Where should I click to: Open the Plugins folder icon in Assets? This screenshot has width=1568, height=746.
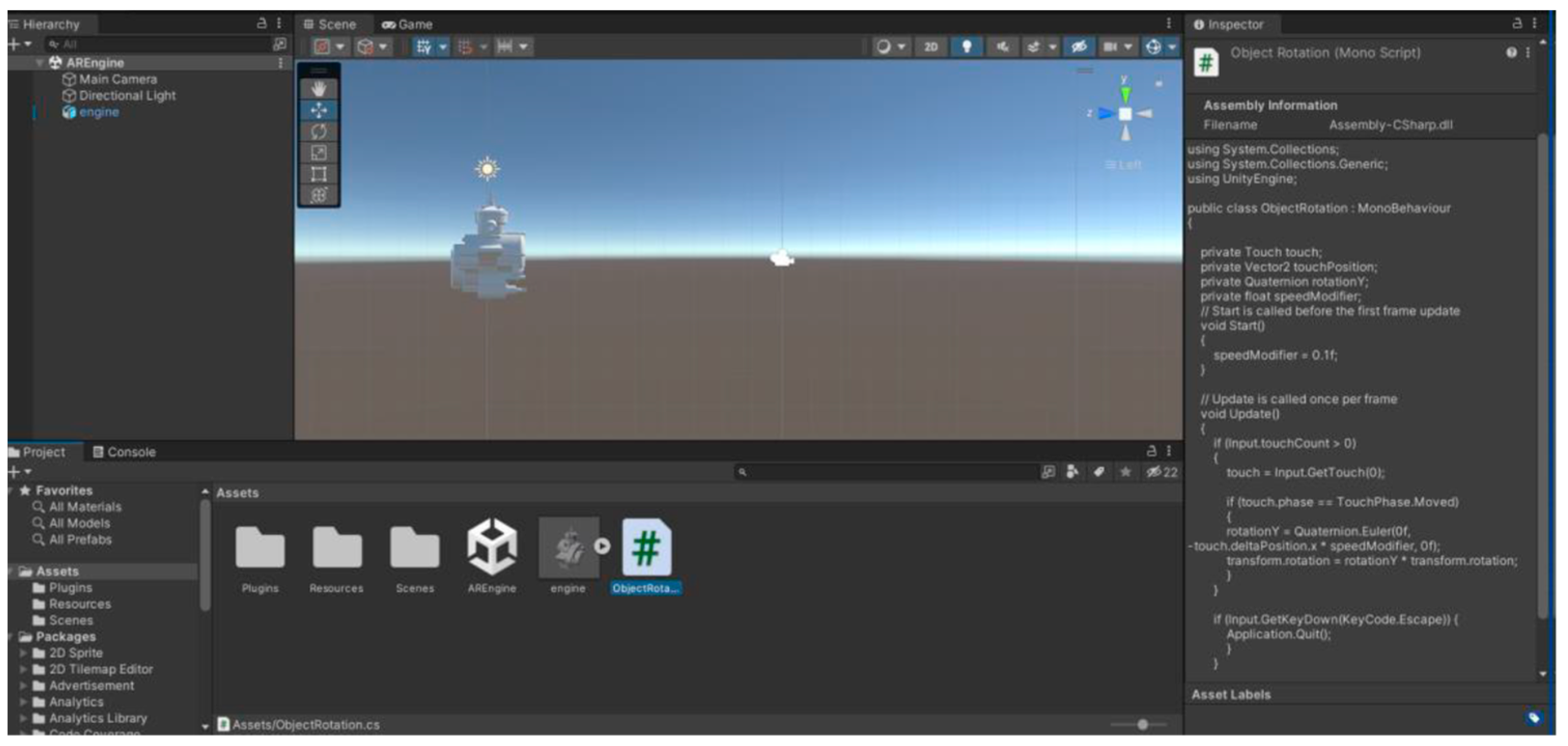tap(260, 547)
